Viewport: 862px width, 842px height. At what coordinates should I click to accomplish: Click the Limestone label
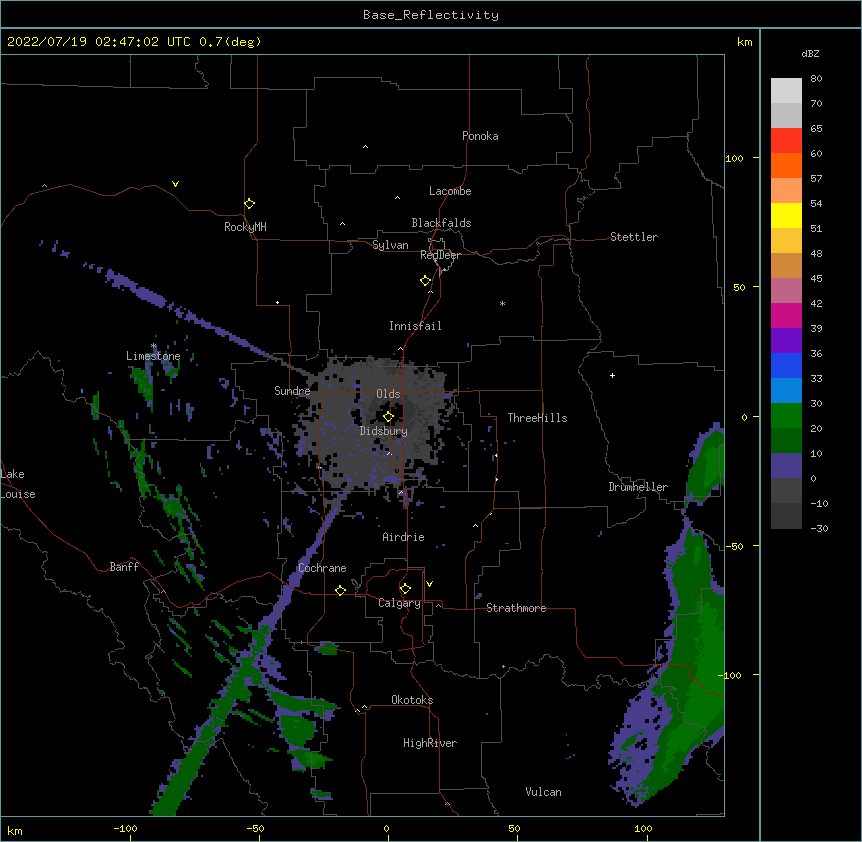click(153, 356)
